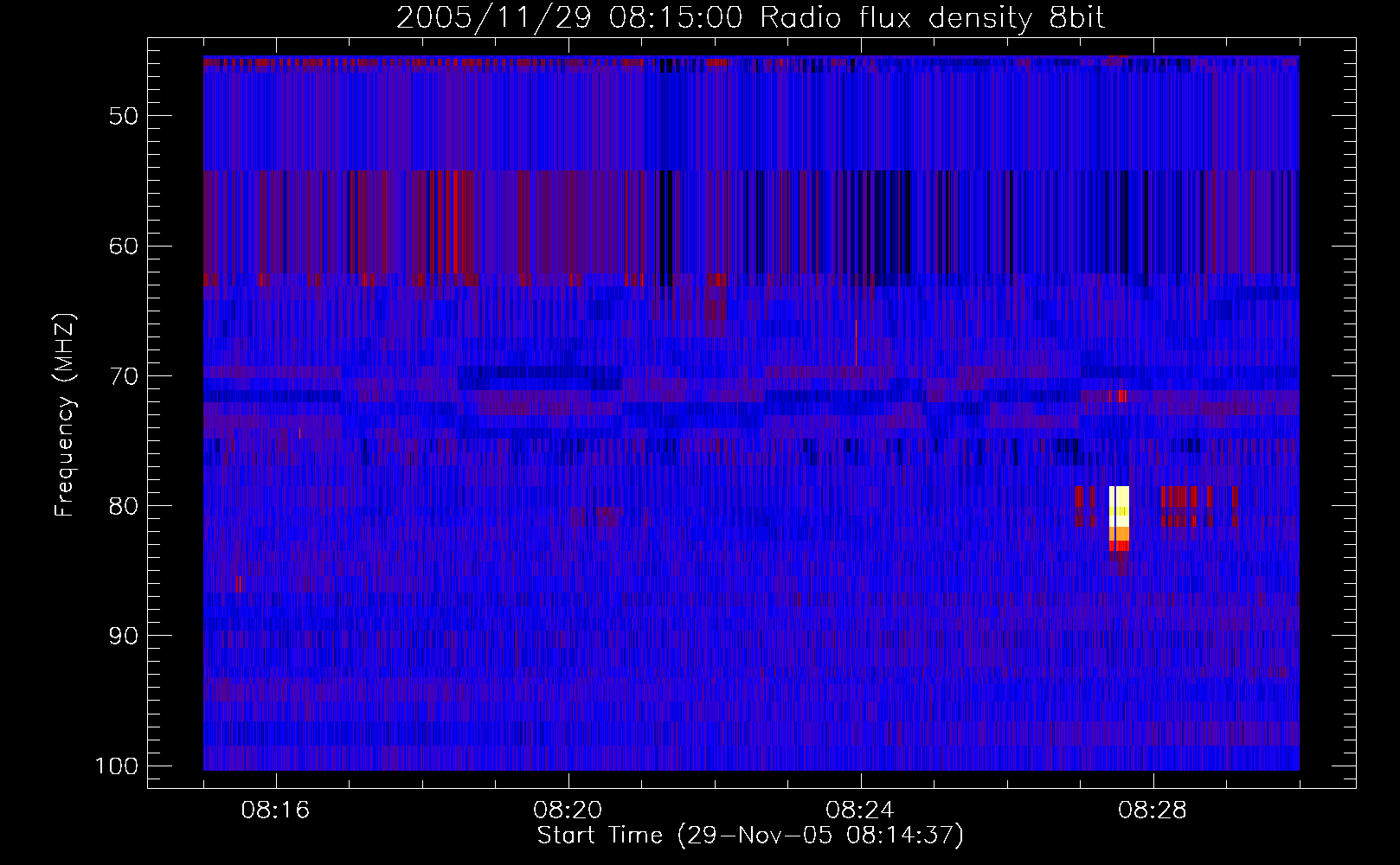Click the 08:24 time tick label
The height and width of the screenshot is (865, 1400).
[861, 811]
